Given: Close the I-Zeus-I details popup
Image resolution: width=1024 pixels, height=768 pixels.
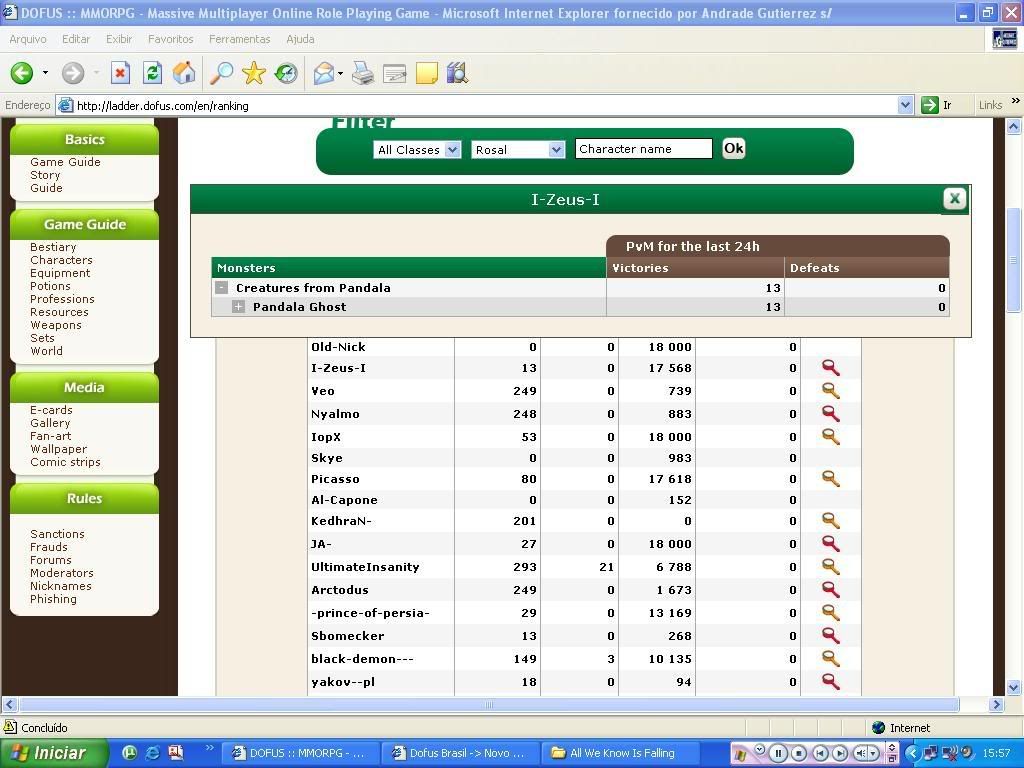Looking at the screenshot, I should tap(954, 199).
